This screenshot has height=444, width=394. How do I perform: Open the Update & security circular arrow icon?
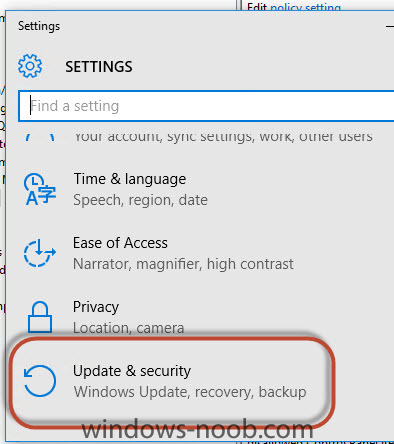tap(40, 381)
